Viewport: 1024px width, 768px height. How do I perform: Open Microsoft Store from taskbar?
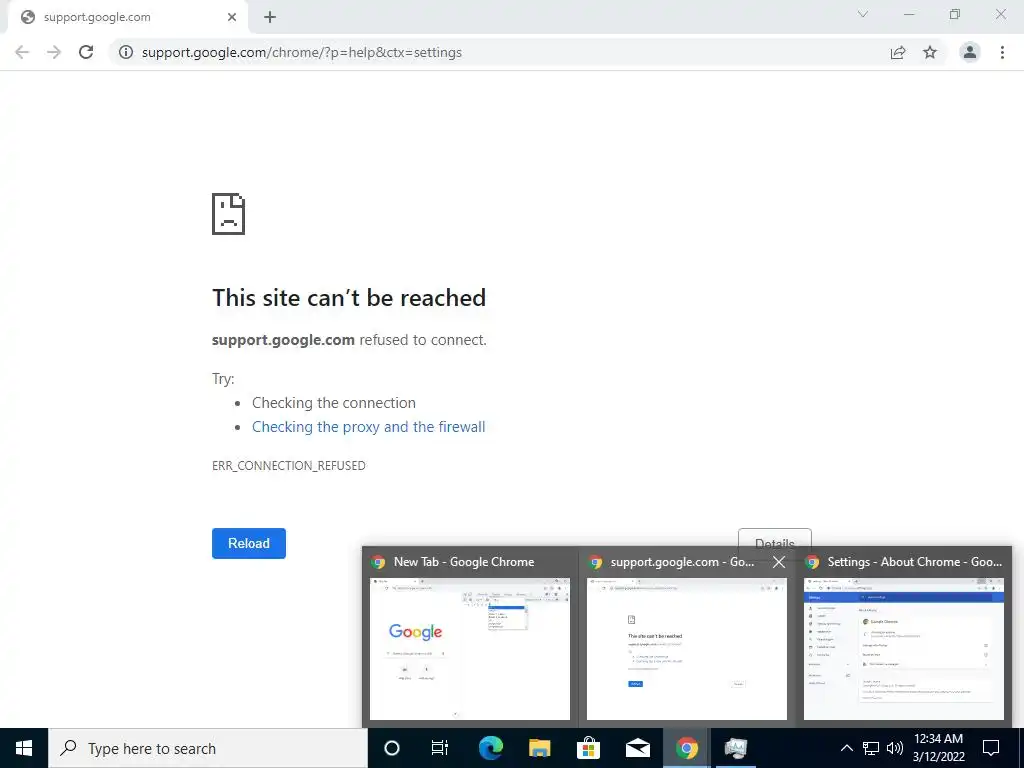pyautogui.click(x=588, y=748)
